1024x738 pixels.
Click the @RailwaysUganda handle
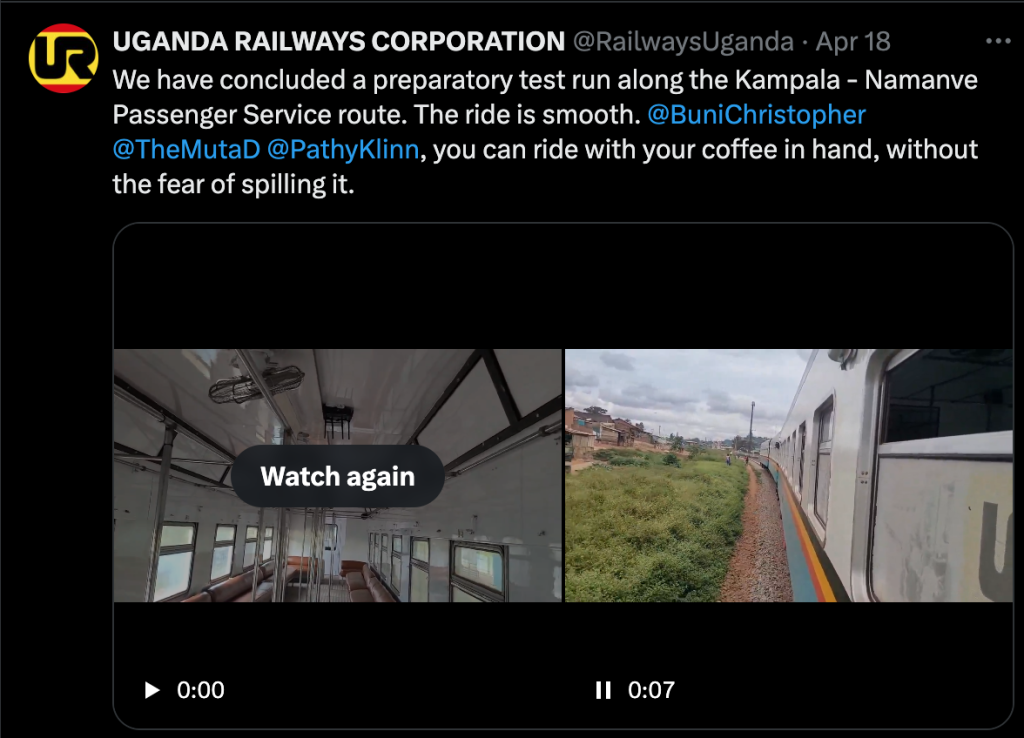point(682,42)
